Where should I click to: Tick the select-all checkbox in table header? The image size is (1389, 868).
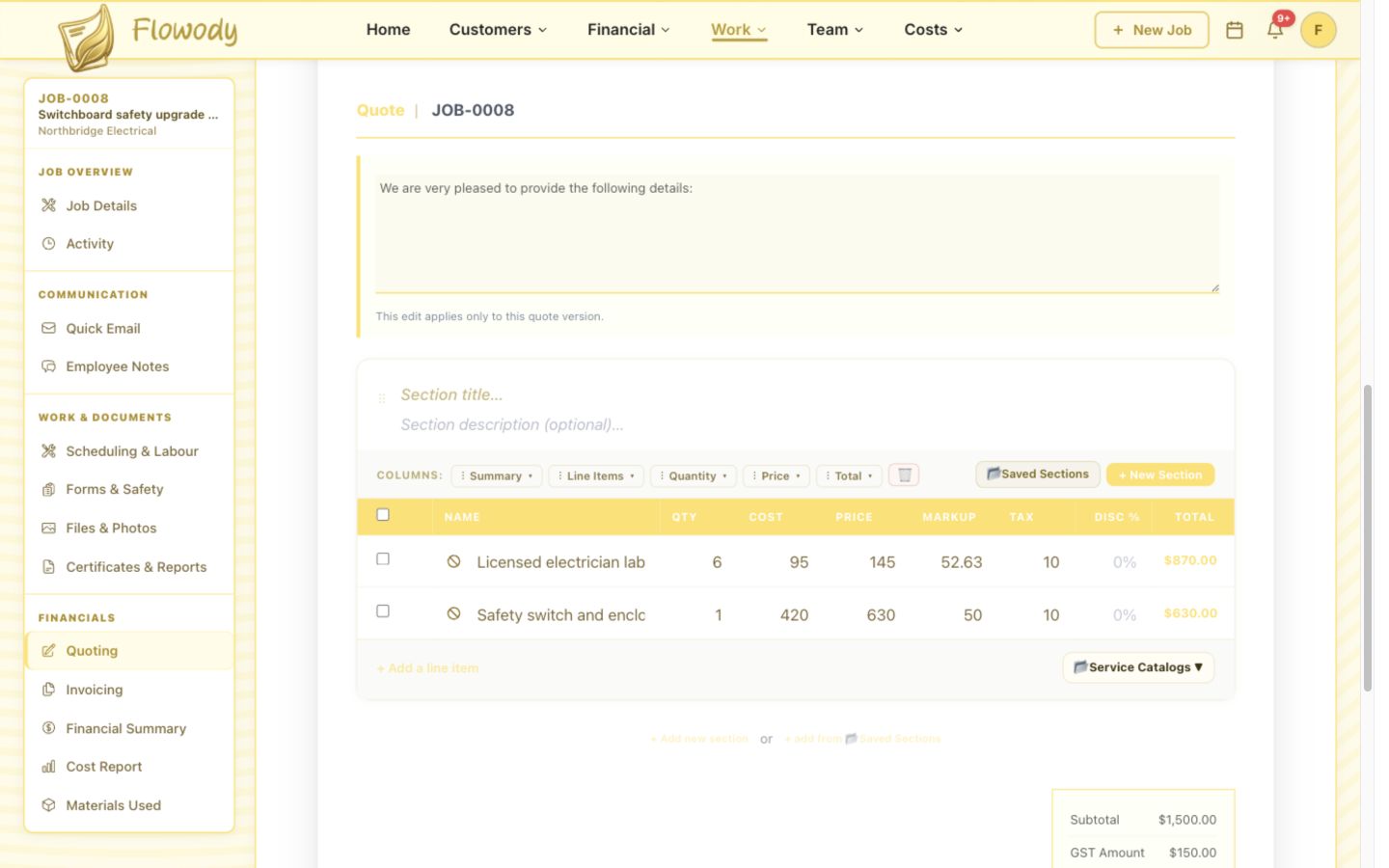(x=383, y=515)
